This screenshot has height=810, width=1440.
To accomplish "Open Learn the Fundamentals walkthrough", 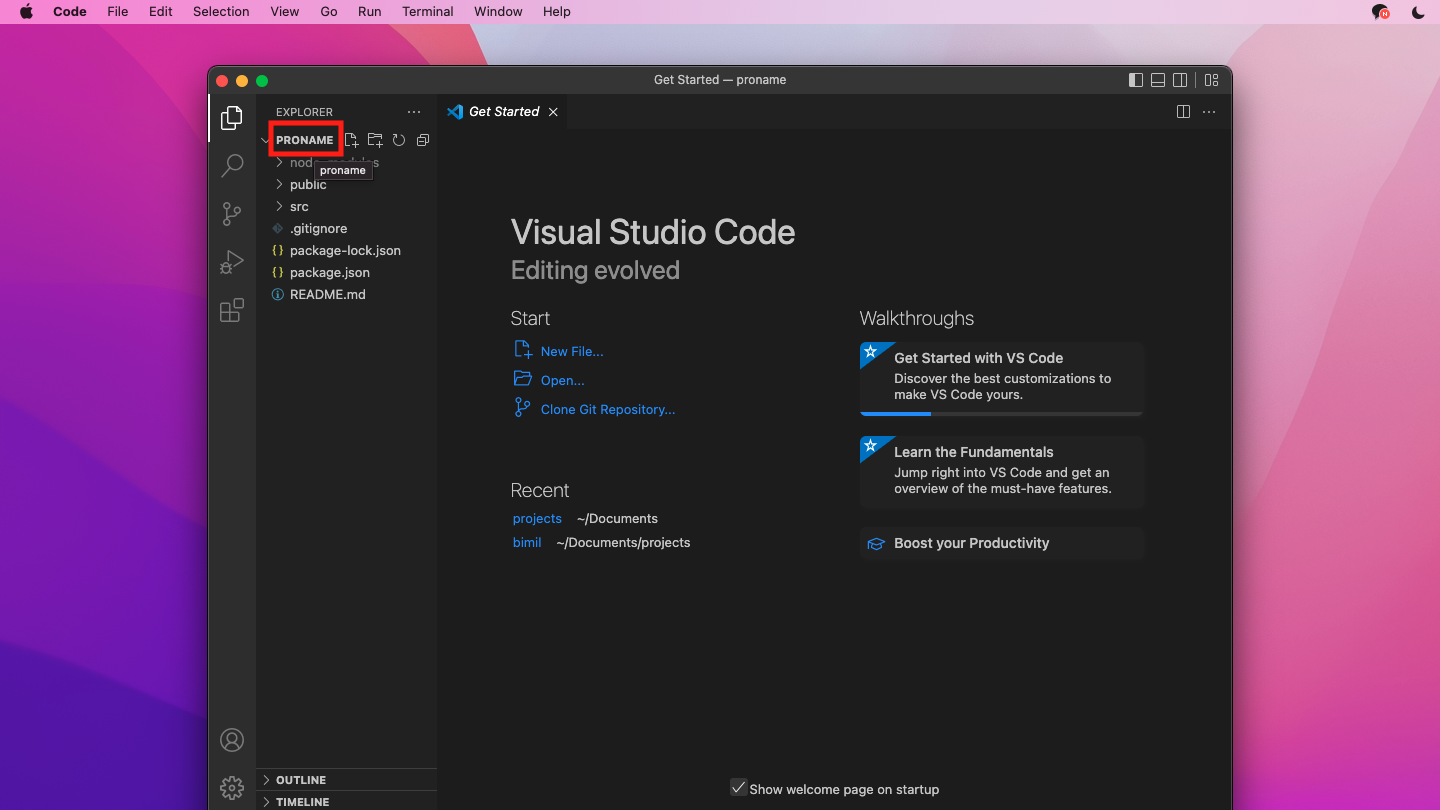I will click(1001, 472).
